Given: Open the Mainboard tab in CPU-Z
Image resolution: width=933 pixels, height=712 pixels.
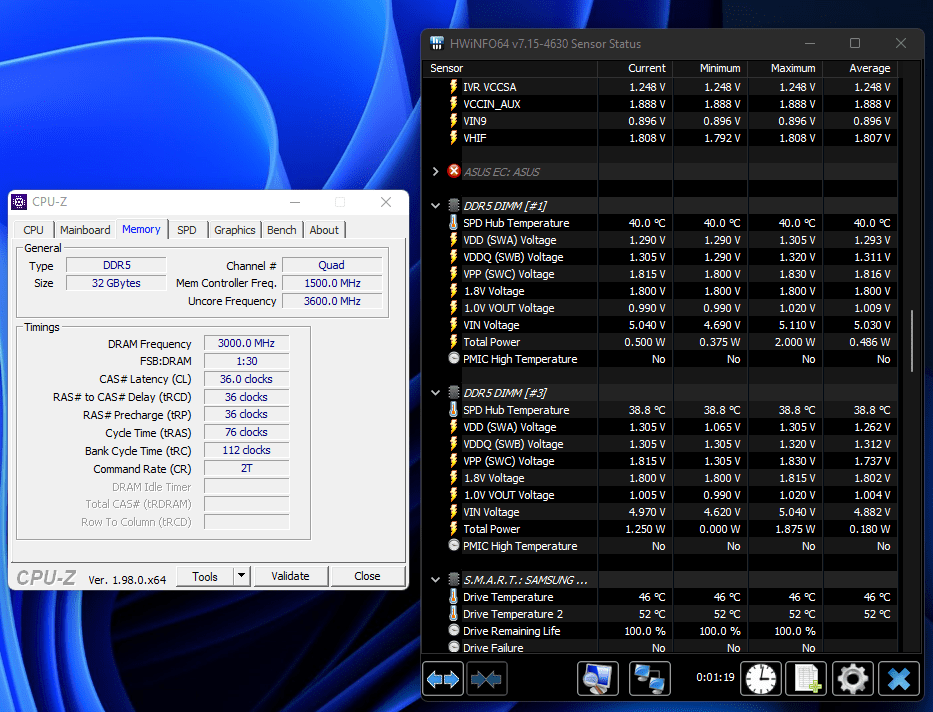Looking at the screenshot, I should 85,230.
